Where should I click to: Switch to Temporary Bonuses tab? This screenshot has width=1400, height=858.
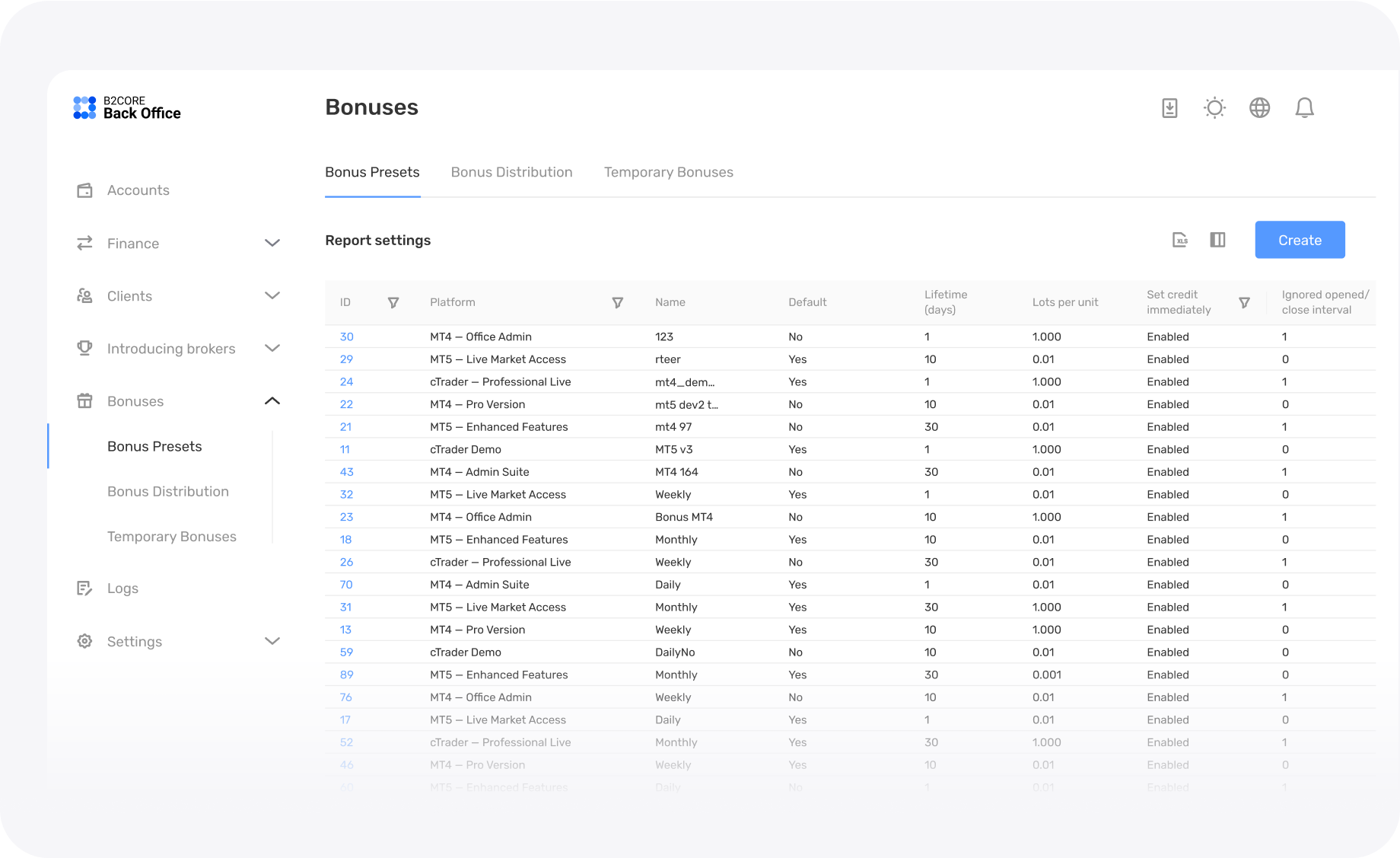[669, 172]
